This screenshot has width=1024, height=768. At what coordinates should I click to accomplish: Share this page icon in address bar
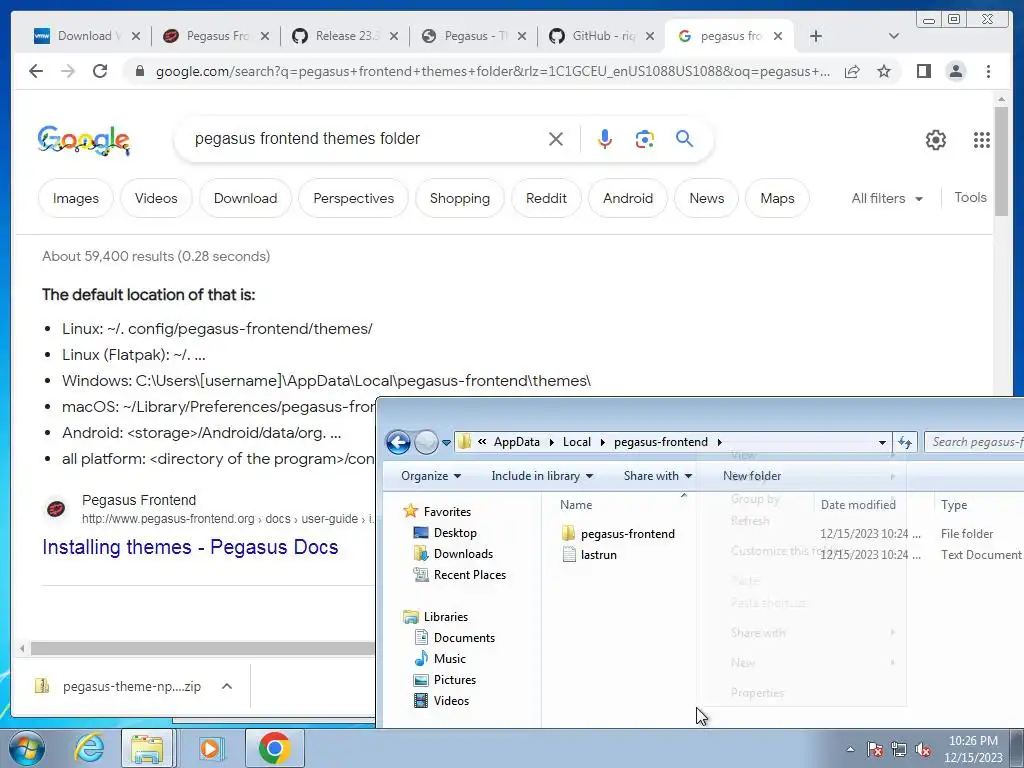click(x=852, y=71)
